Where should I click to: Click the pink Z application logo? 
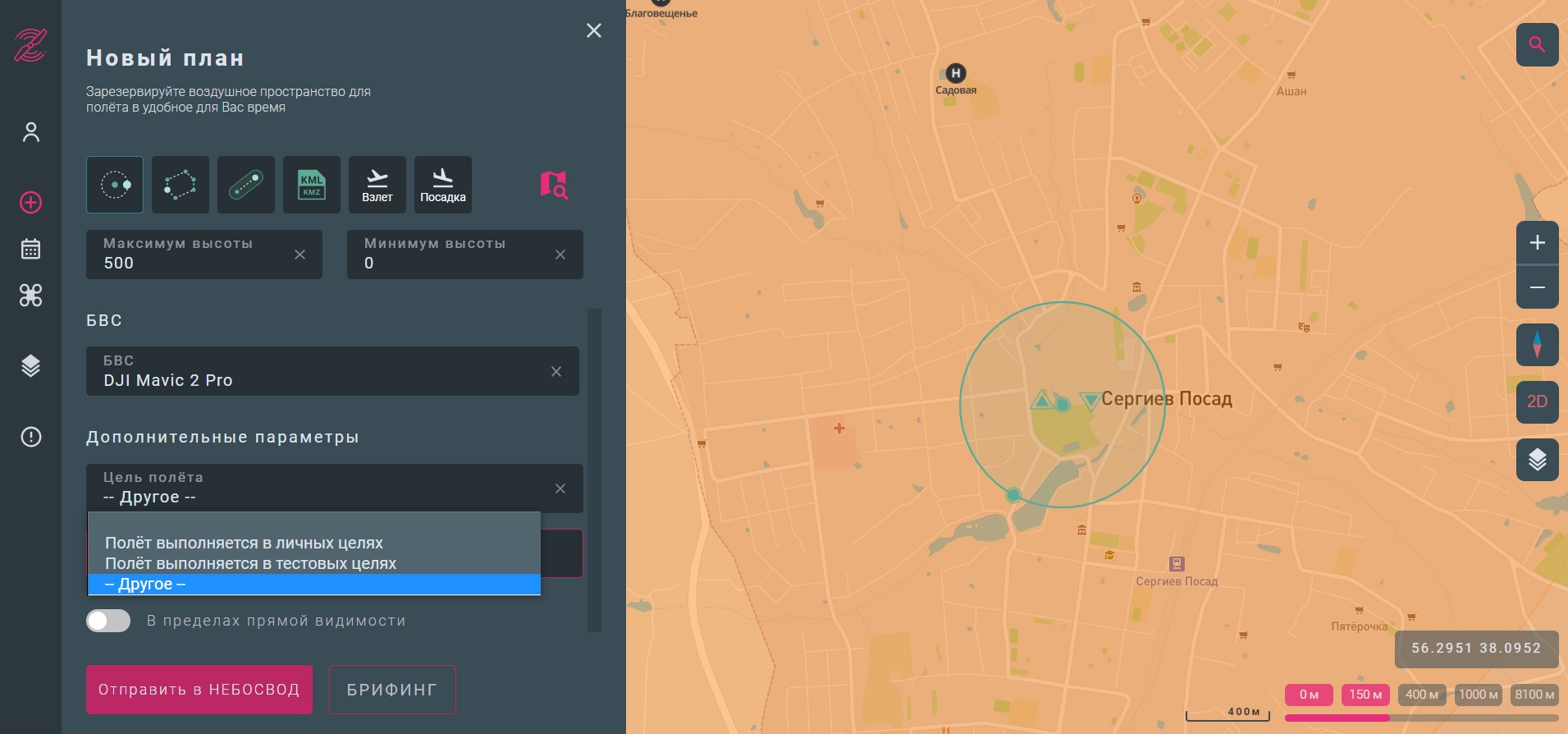coord(30,45)
